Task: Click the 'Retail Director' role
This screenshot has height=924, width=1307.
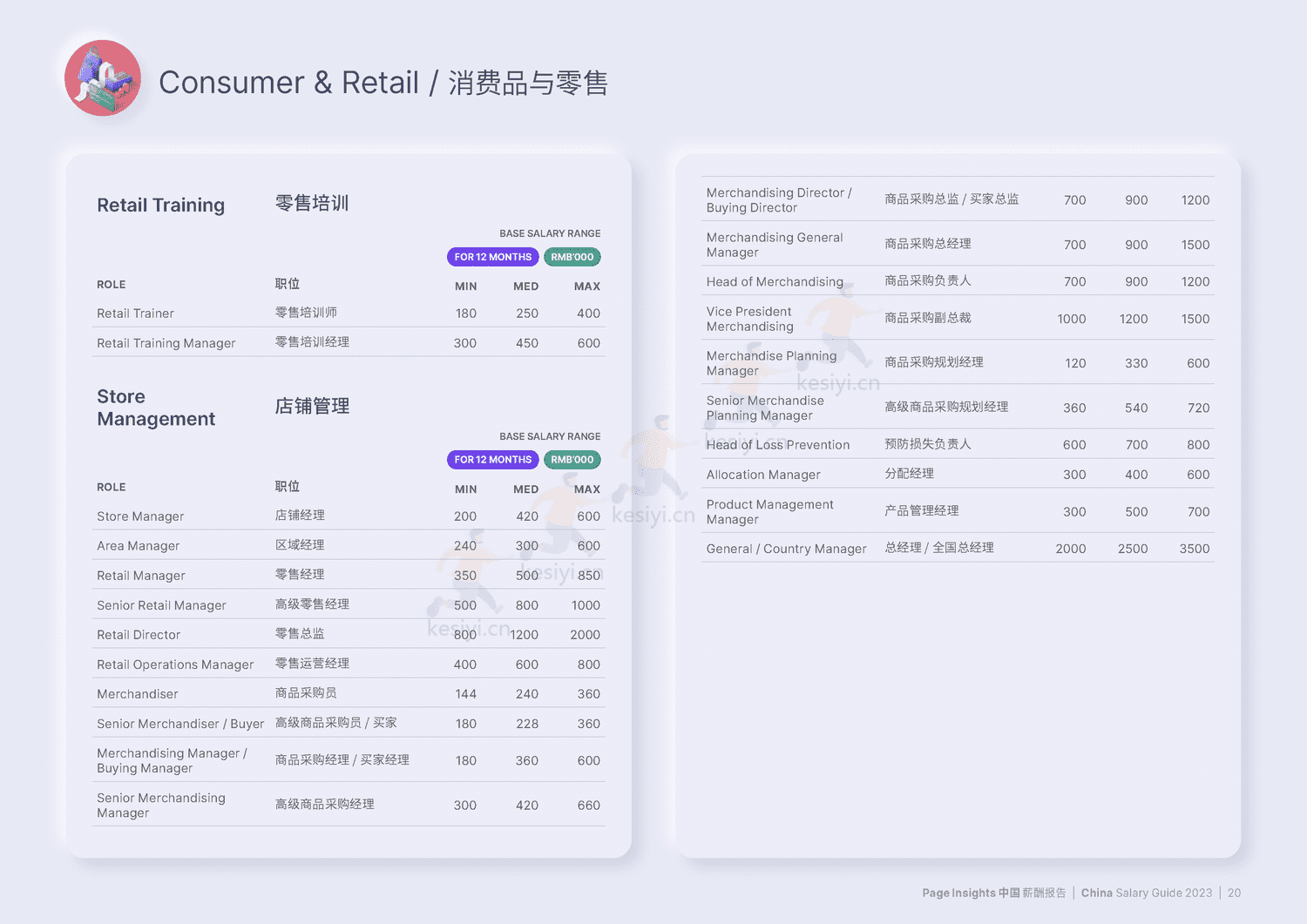Action: pyautogui.click(x=139, y=635)
